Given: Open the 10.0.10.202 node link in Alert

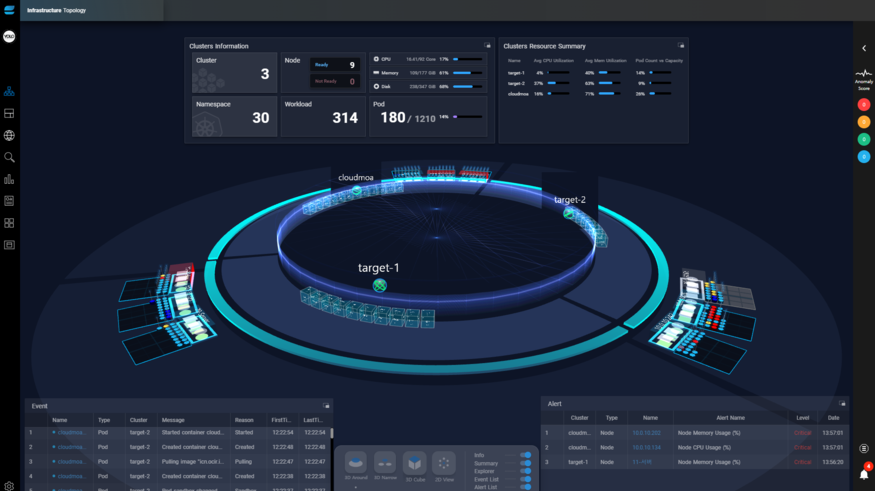Looking at the screenshot, I should (x=646, y=433).
